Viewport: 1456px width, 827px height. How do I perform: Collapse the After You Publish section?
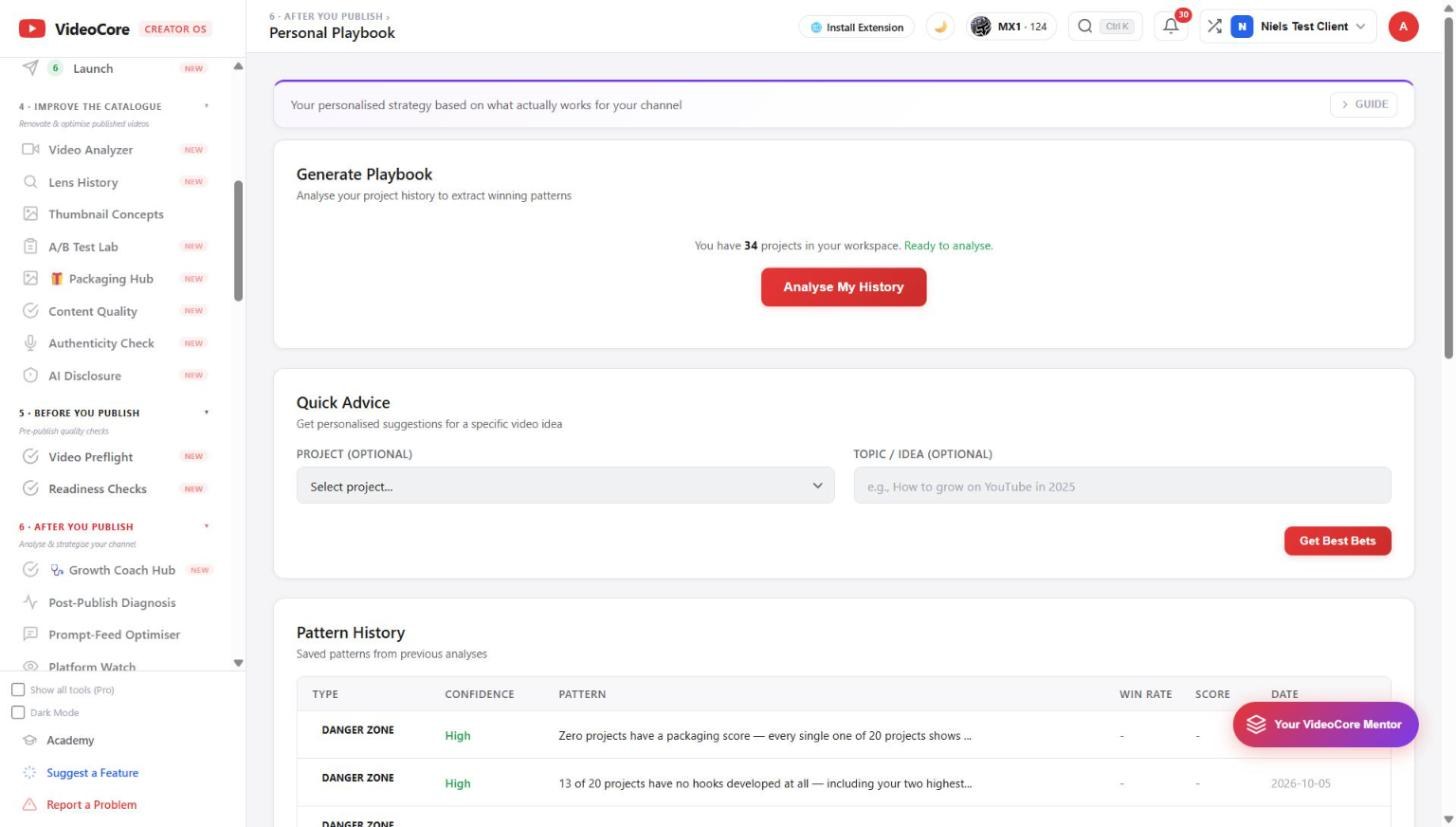tap(207, 526)
